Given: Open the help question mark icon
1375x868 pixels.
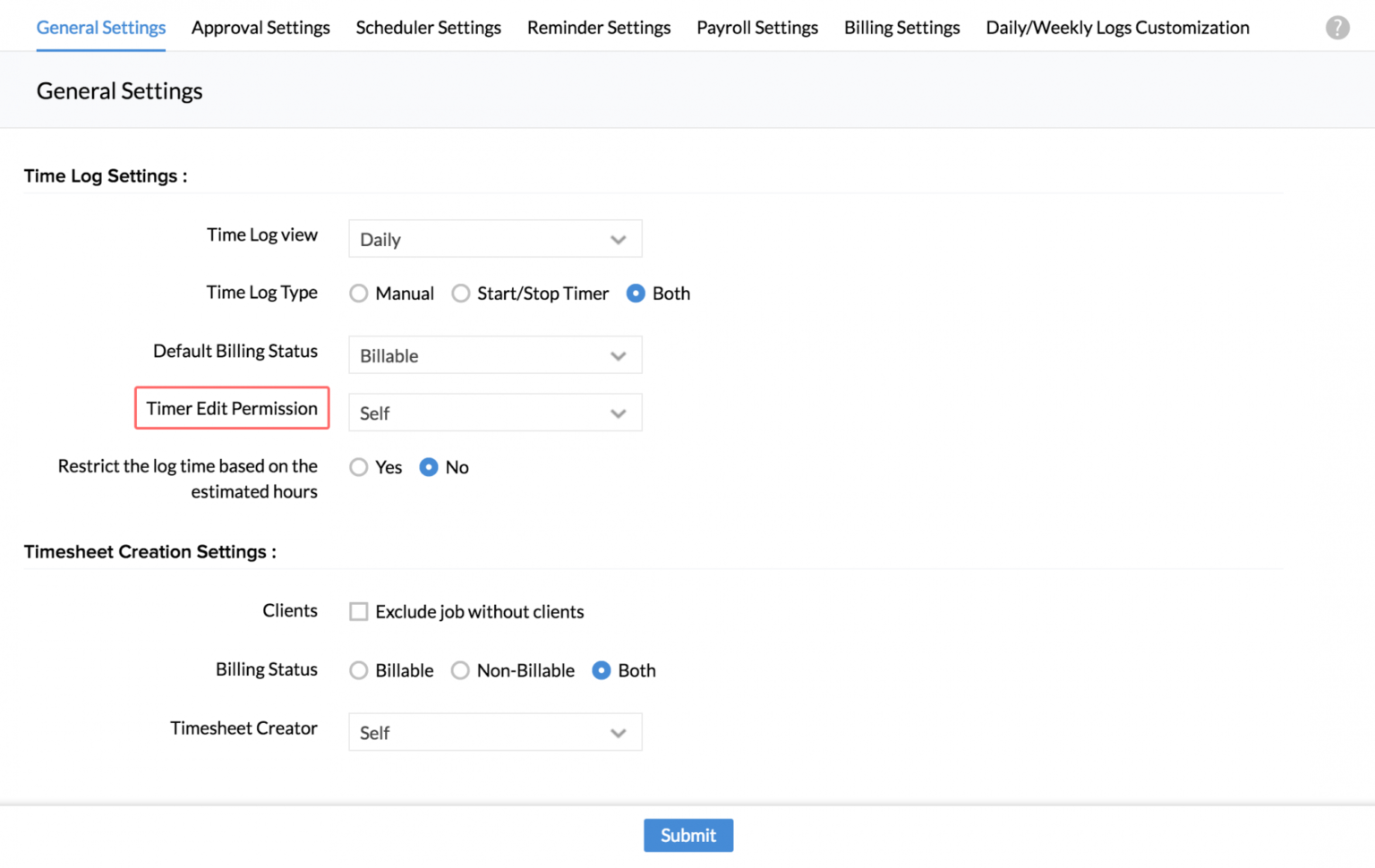Looking at the screenshot, I should point(1337,27).
